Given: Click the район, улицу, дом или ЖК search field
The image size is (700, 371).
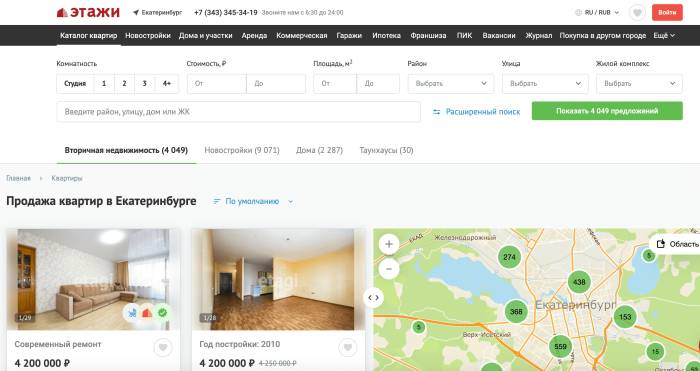Looking at the screenshot, I should pos(238,112).
